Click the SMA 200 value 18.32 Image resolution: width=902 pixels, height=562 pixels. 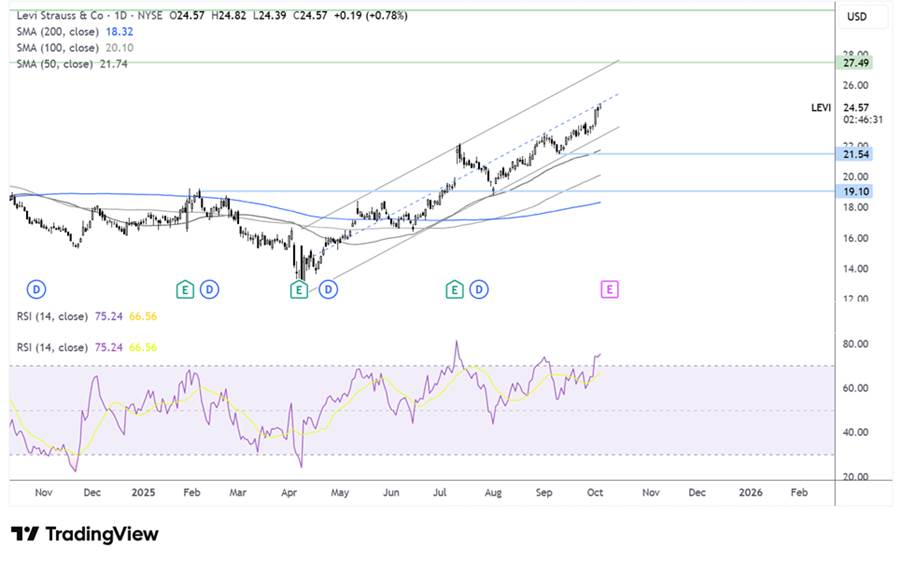click(x=120, y=32)
